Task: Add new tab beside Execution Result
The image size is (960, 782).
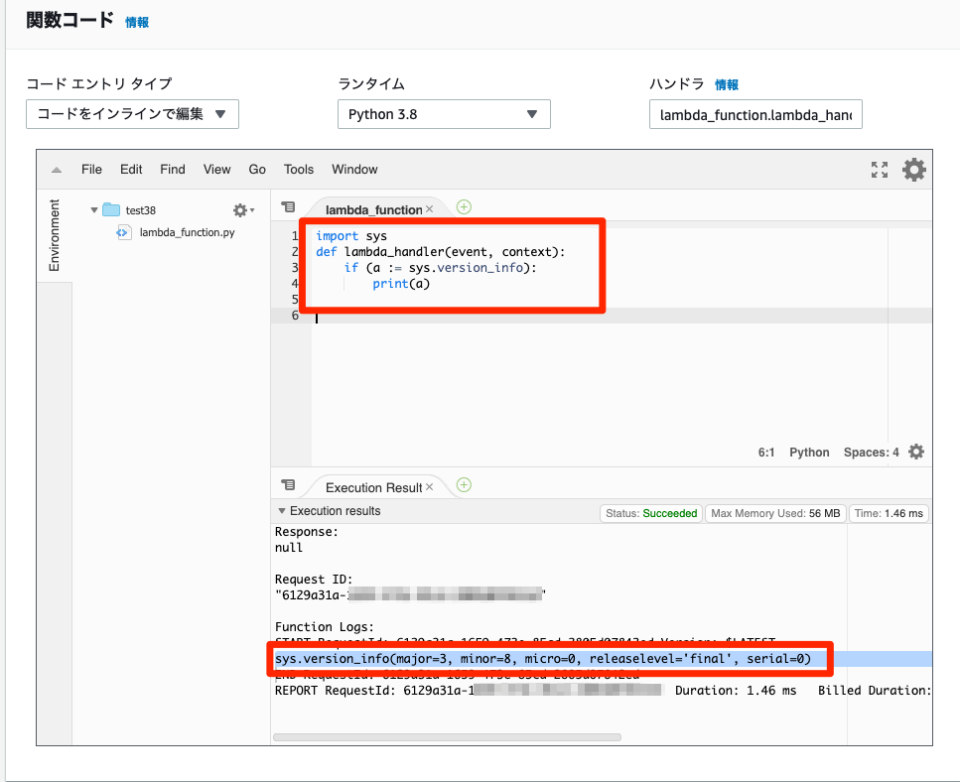Action: pyautogui.click(x=464, y=485)
